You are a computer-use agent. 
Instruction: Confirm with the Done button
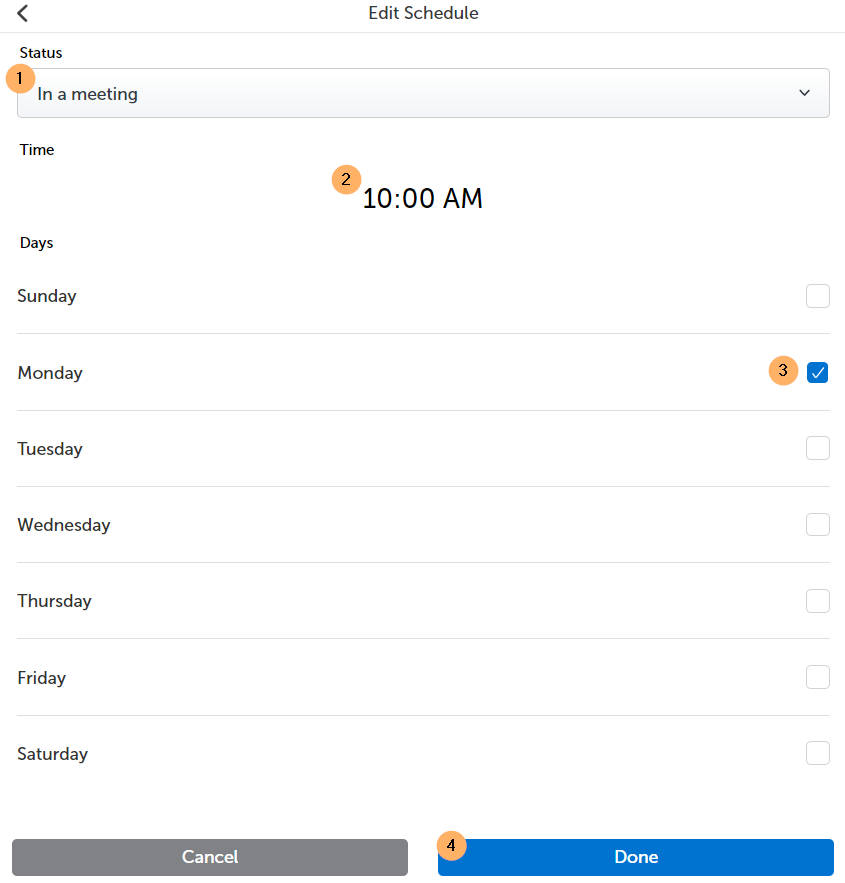[636, 857]
